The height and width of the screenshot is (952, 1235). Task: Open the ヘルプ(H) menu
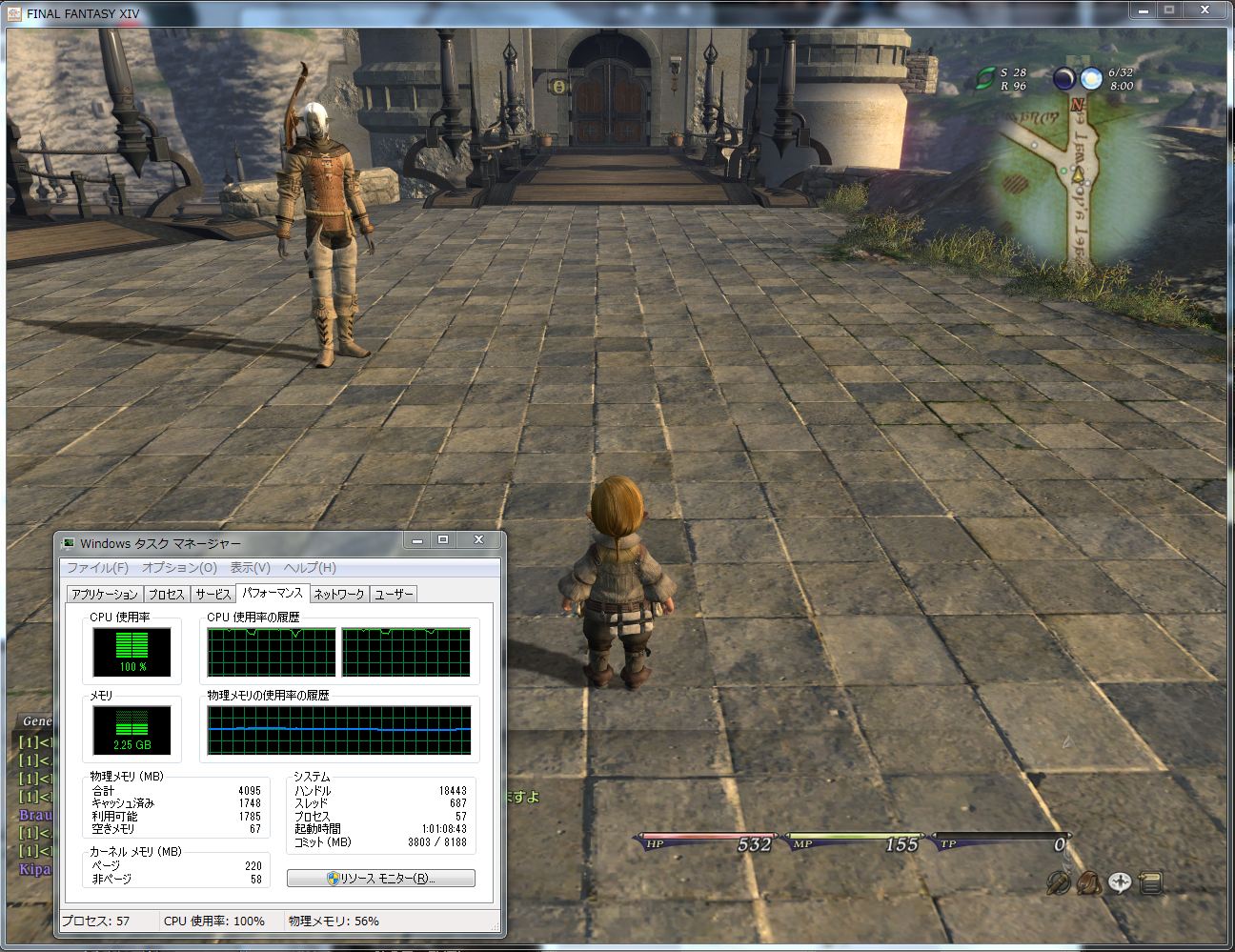(310, 568)
